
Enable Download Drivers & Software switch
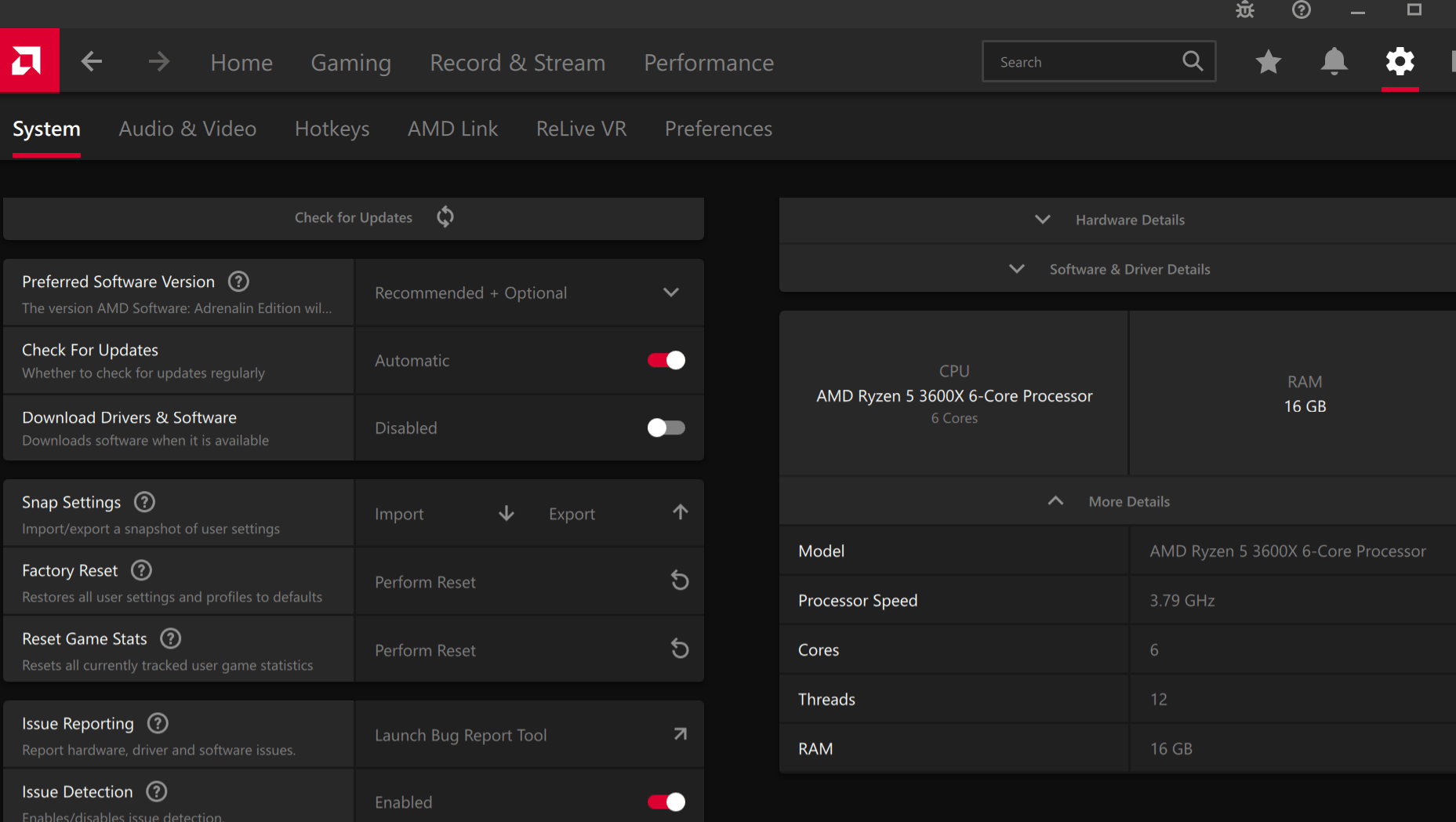(x=666, y=427)
